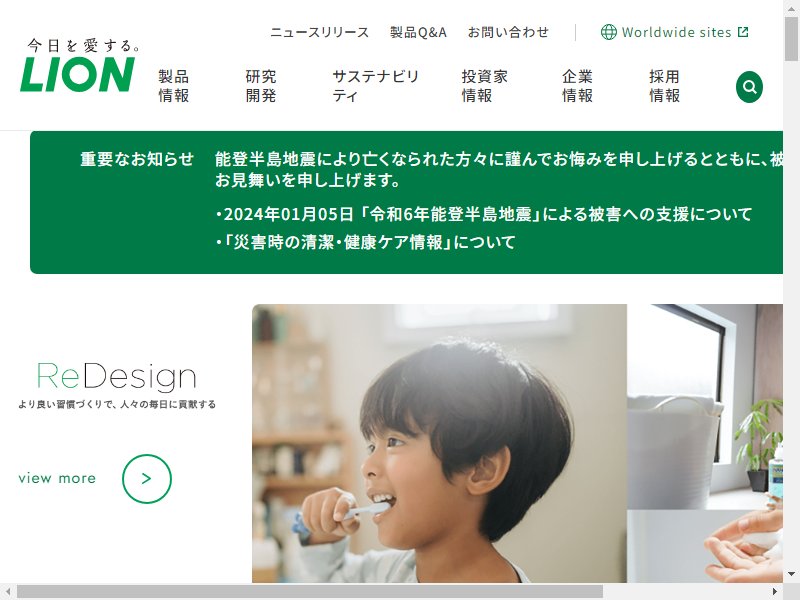The height and width of the screenshot is (600, 800).
Task: Click the green search magnifier icon
Action: (x=749, y=87)
